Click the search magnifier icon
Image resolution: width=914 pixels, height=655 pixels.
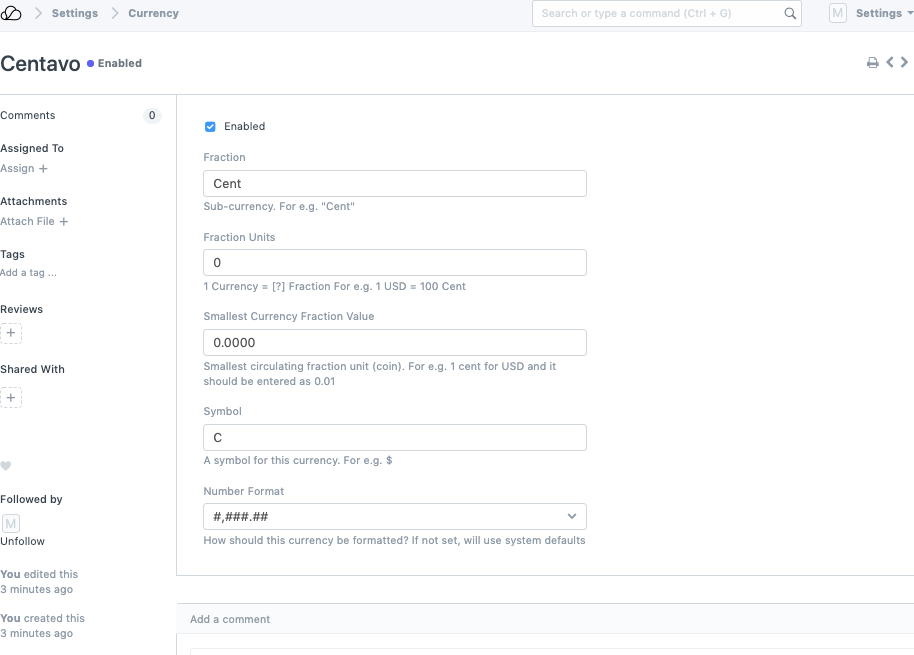click(789, 14)
